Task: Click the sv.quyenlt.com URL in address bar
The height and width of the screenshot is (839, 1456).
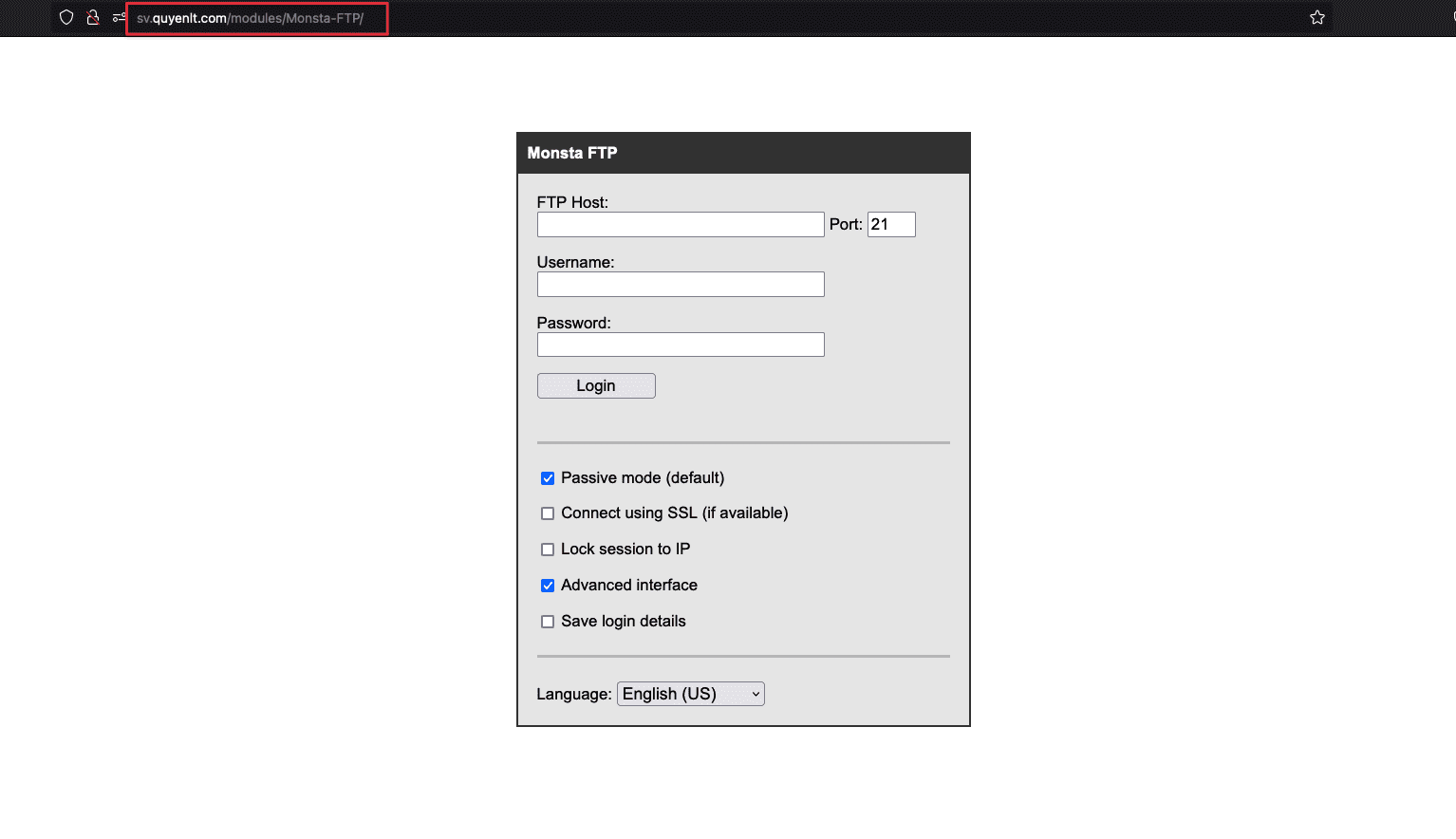Action: coord(250,18)
